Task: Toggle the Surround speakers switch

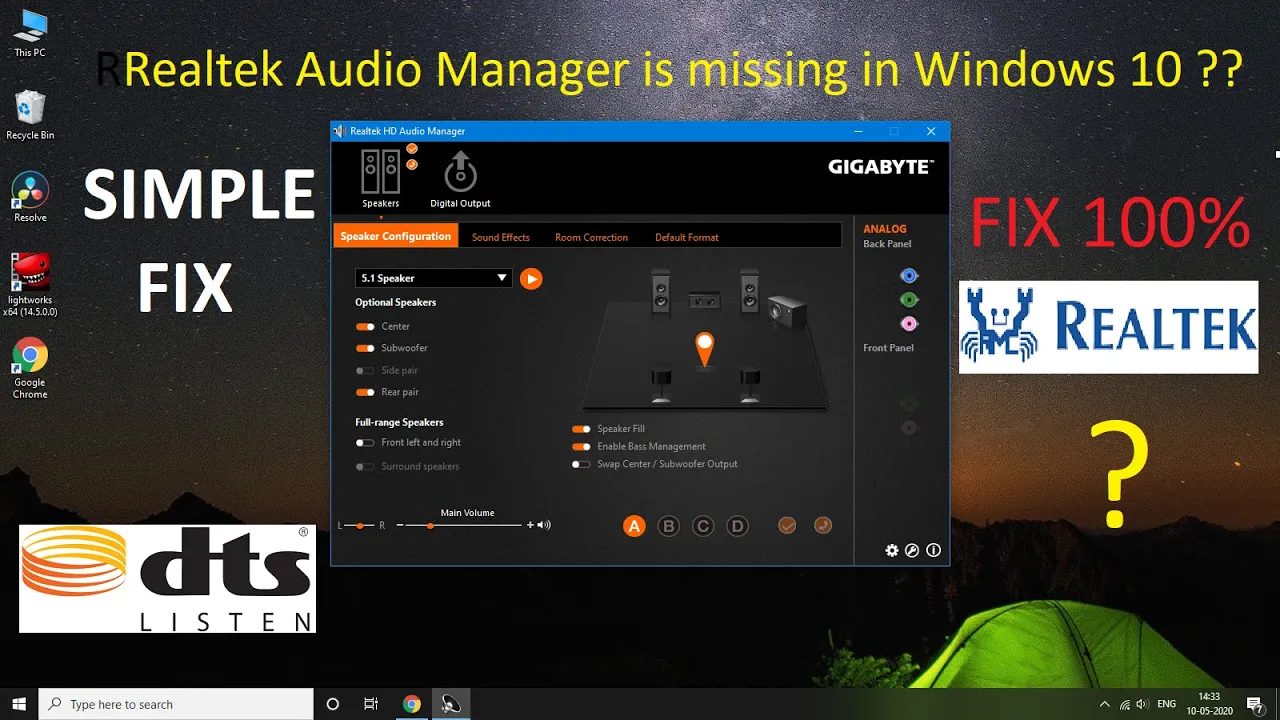Action: [365, 467]
